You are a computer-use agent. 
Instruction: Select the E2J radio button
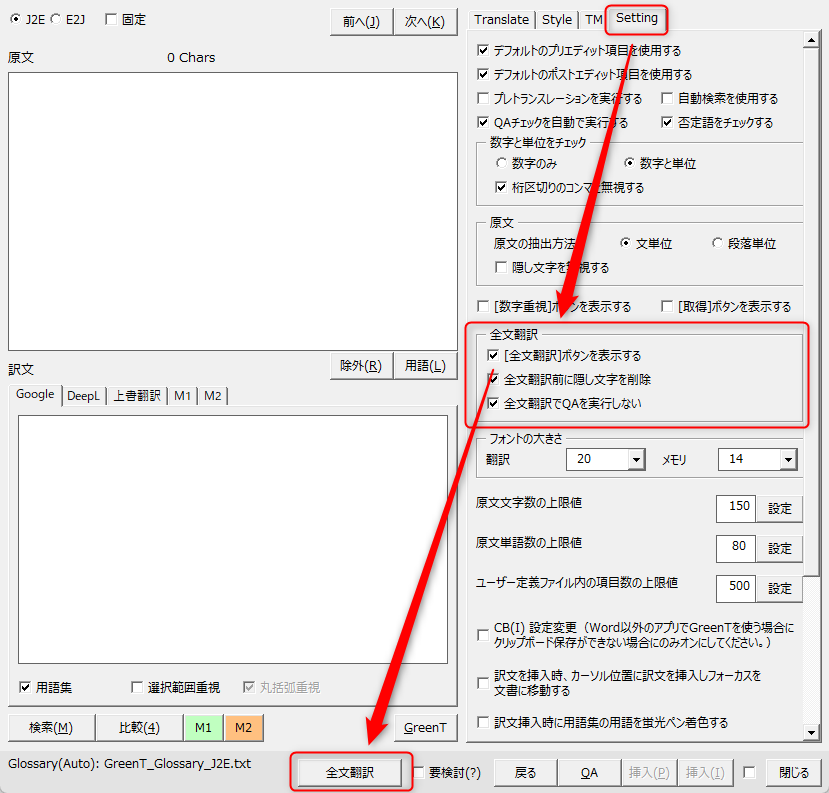click(56, 19)
